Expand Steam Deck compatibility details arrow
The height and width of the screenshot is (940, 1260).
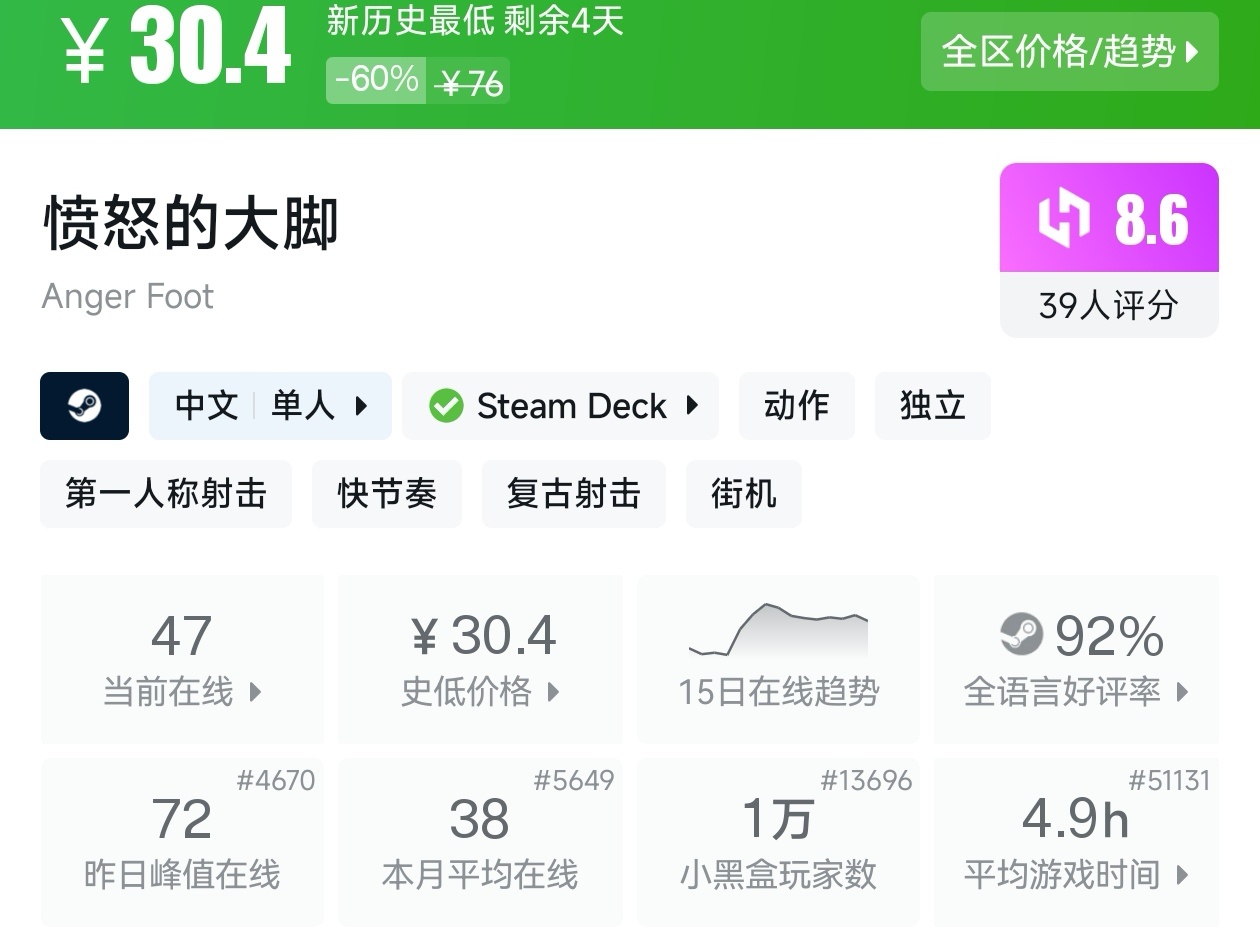coord(692,406)
